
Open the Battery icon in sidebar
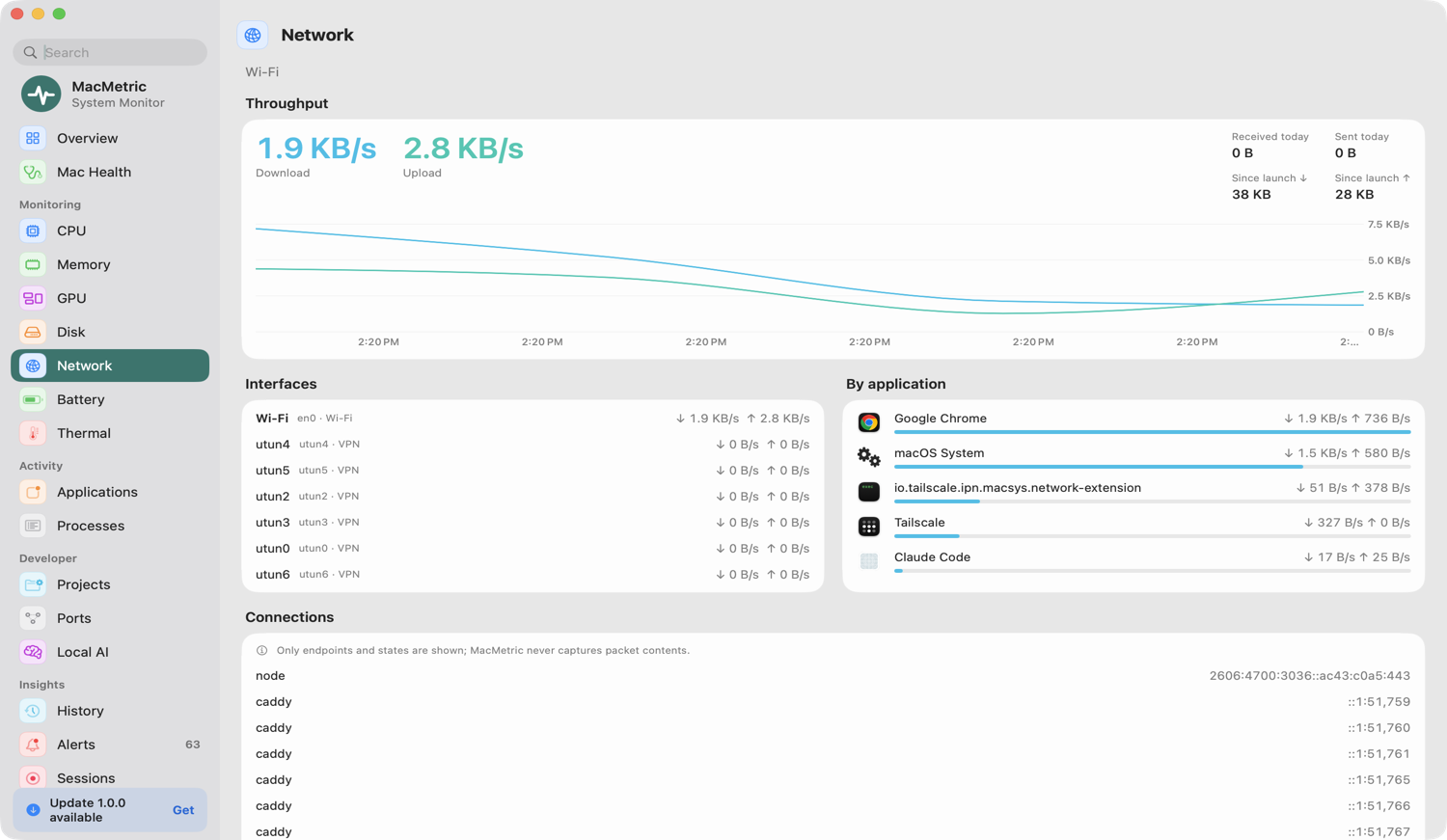(x=33, y=399)
